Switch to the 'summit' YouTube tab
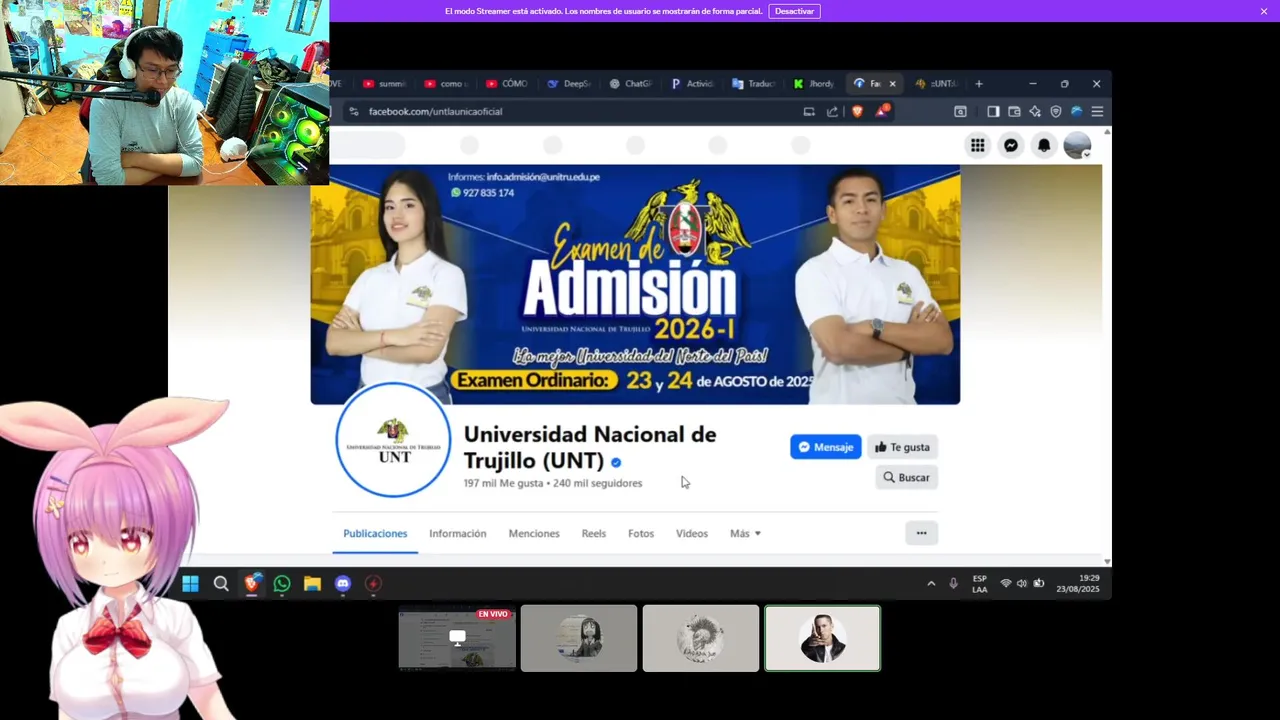1280x720 pixels. (385, 84)
